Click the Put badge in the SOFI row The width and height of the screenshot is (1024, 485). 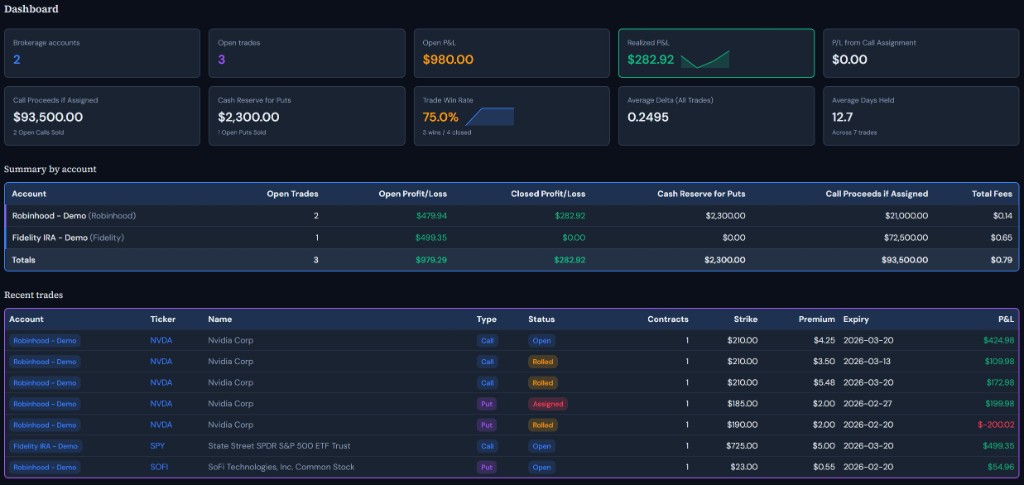(486, 467)
